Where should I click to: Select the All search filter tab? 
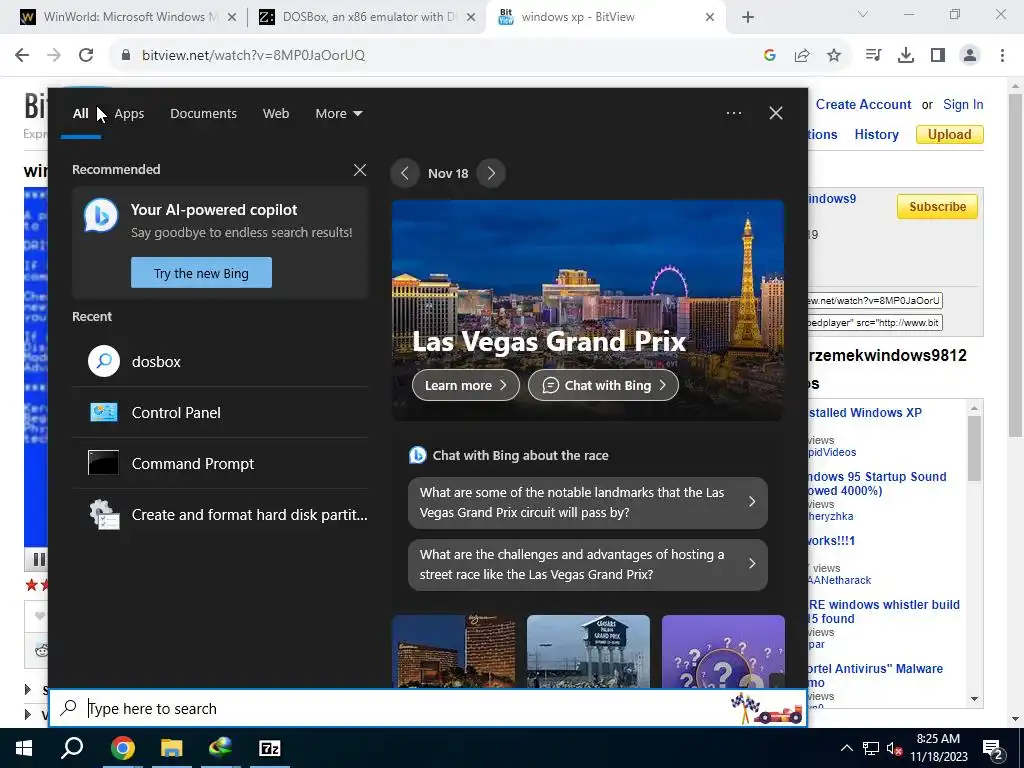click(80, 114)
